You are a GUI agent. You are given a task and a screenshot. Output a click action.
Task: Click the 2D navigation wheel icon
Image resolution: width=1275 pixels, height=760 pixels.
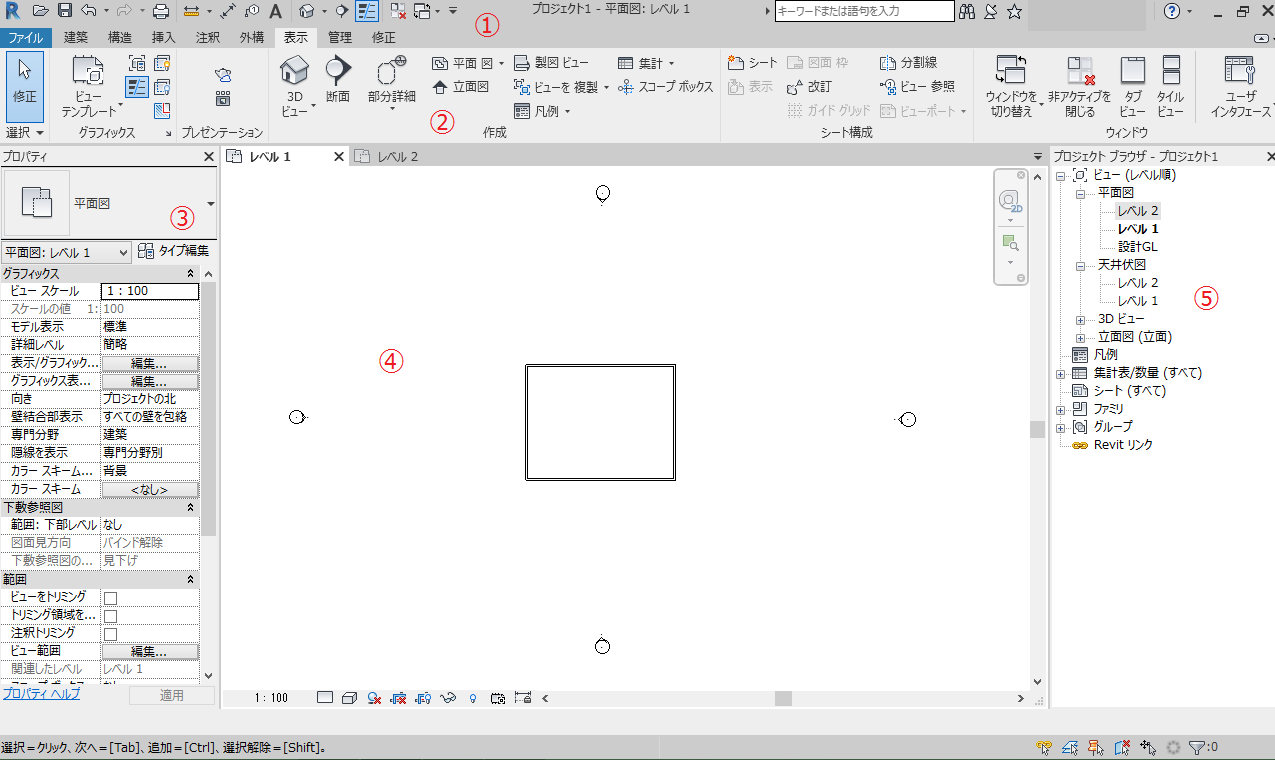(x=1010, y=200)
